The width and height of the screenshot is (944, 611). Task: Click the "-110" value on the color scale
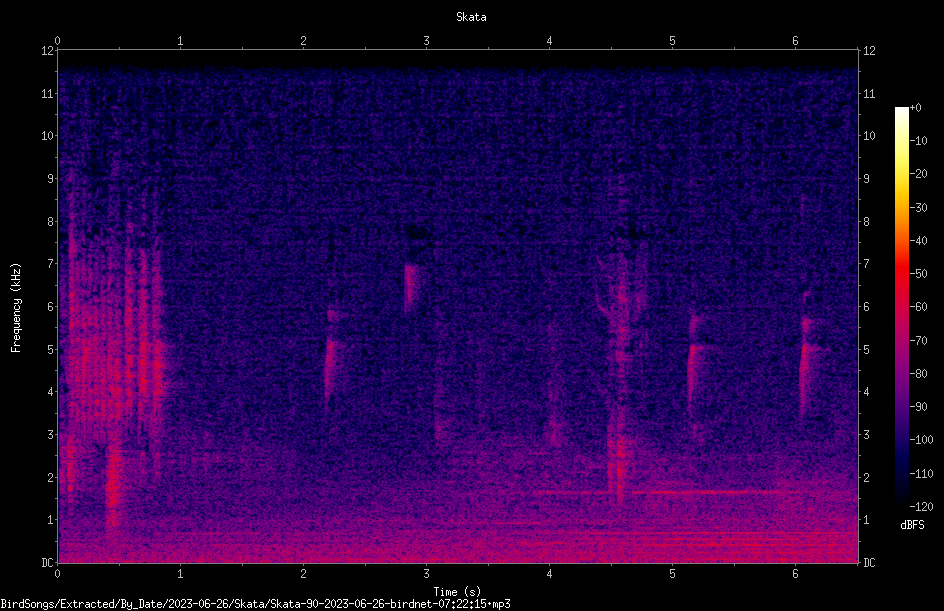[921, 474]
